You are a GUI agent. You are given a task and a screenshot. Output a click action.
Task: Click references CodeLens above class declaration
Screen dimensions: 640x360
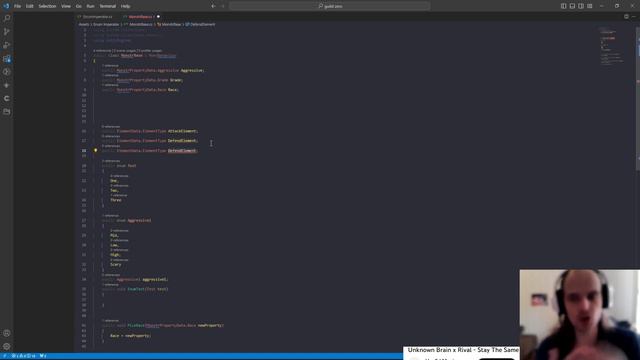[128, 51]
